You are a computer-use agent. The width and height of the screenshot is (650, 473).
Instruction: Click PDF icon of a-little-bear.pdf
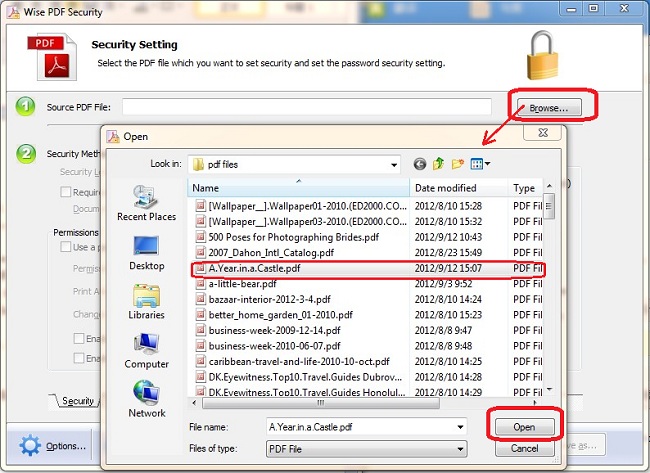pyautogui.click(x=201, y=284)
